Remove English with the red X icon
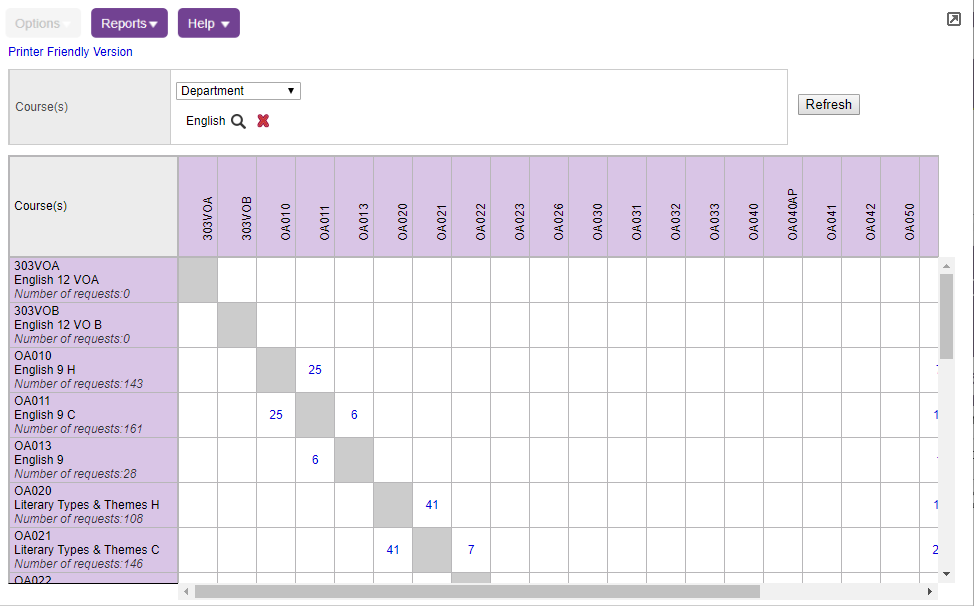This screenshot has width=974, height=606. 263,121
